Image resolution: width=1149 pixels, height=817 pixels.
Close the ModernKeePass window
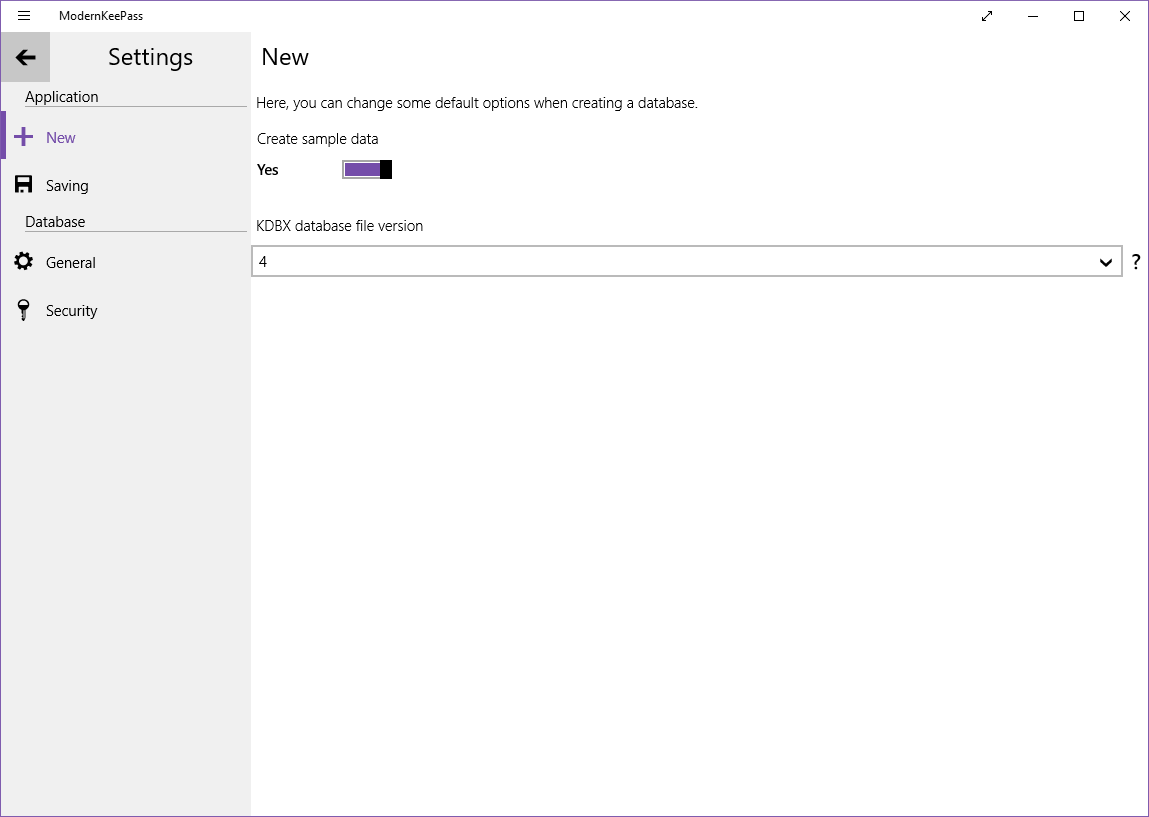[1125, 16]
